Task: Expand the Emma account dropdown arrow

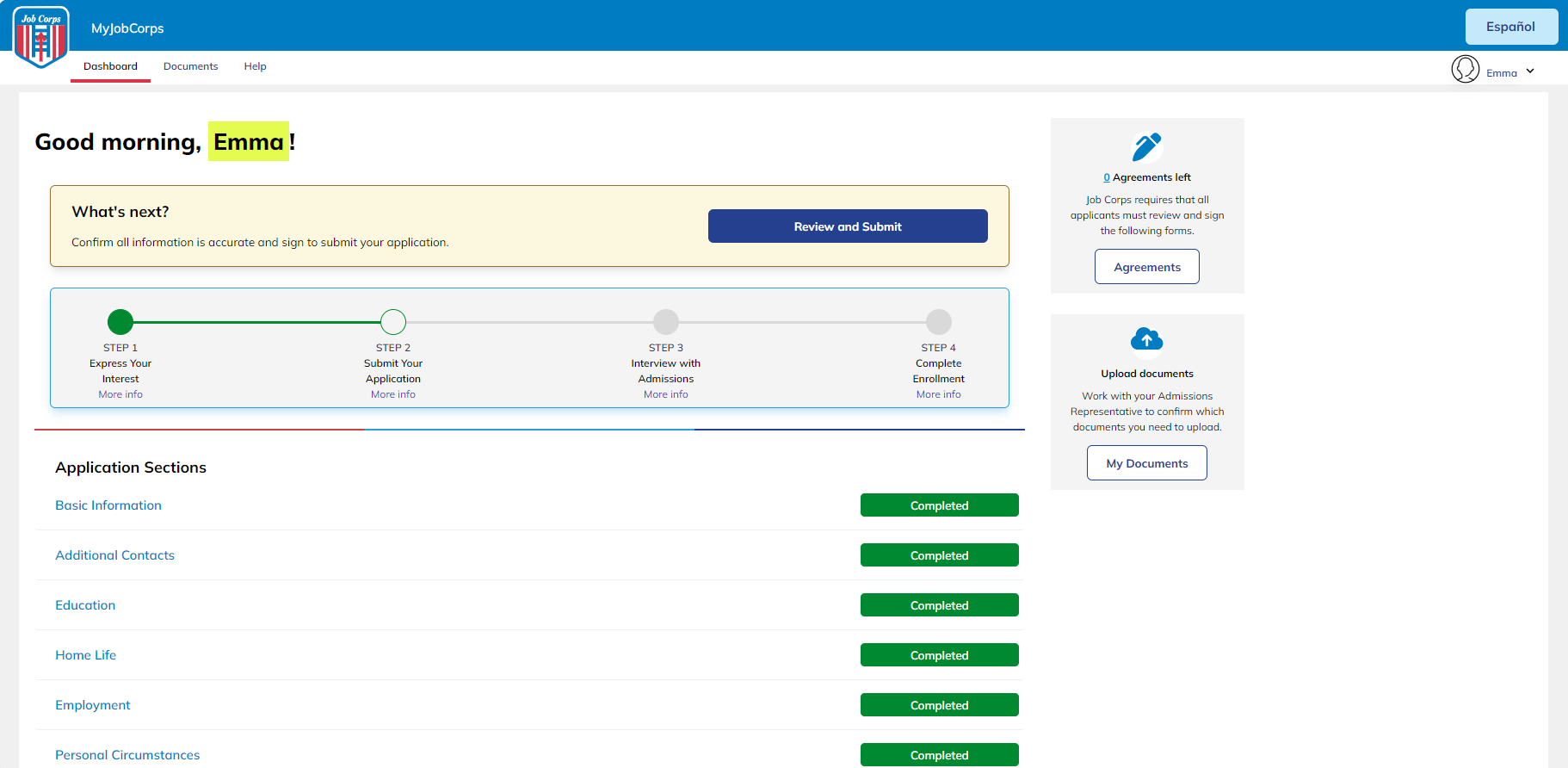Action: [1530, 71]
